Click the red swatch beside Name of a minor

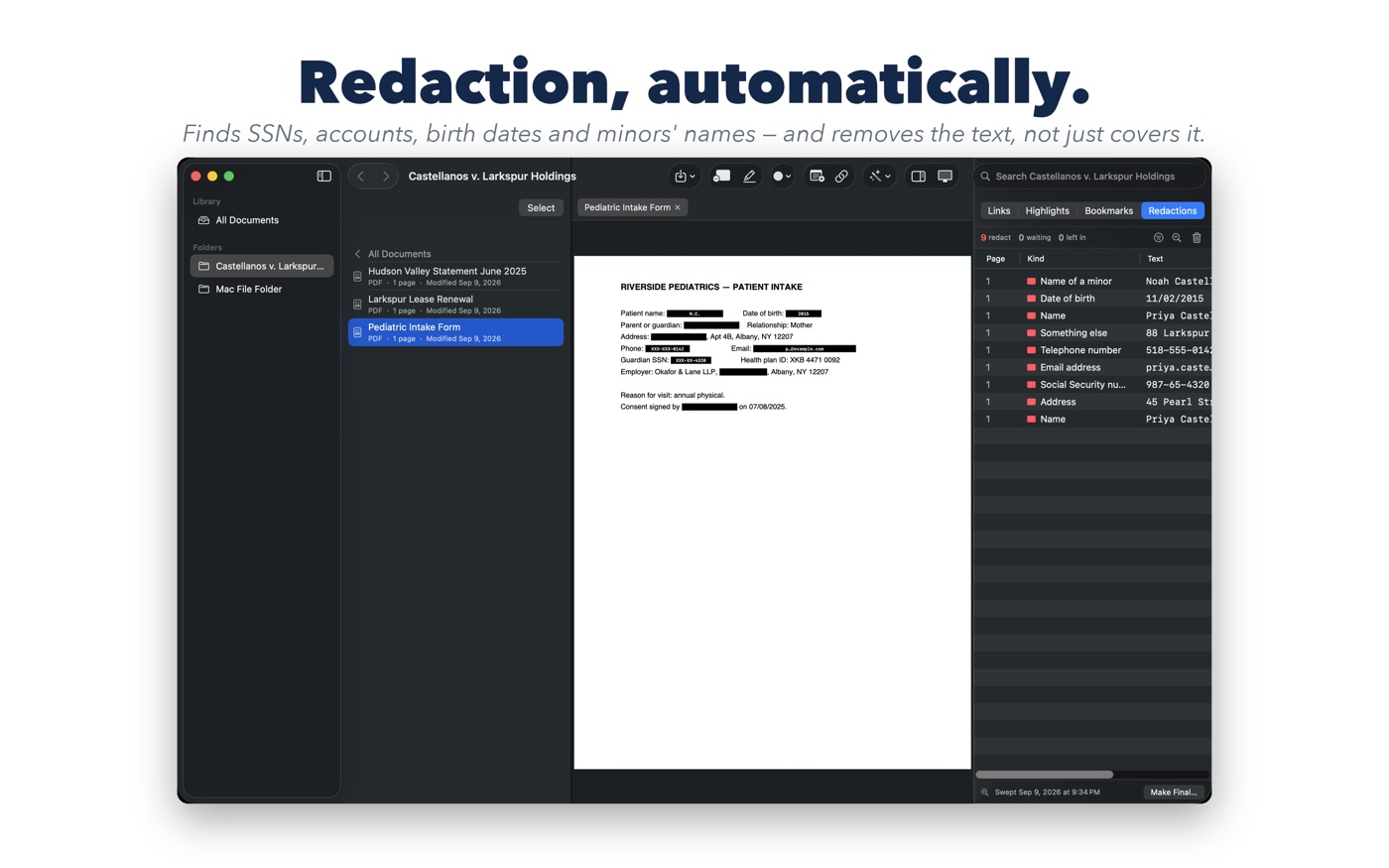(x=1031, y=282)
